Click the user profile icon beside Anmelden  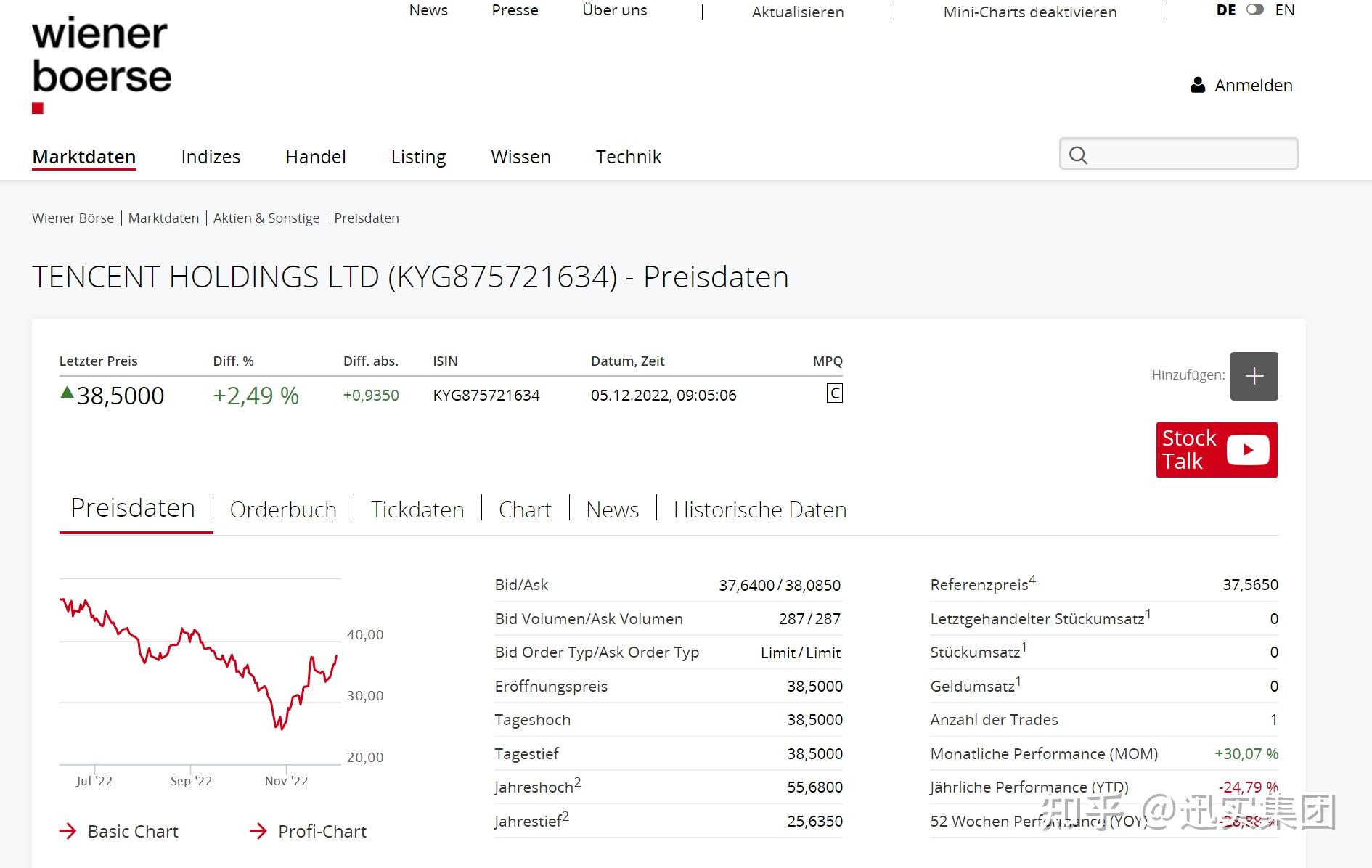click(1198, 86)
